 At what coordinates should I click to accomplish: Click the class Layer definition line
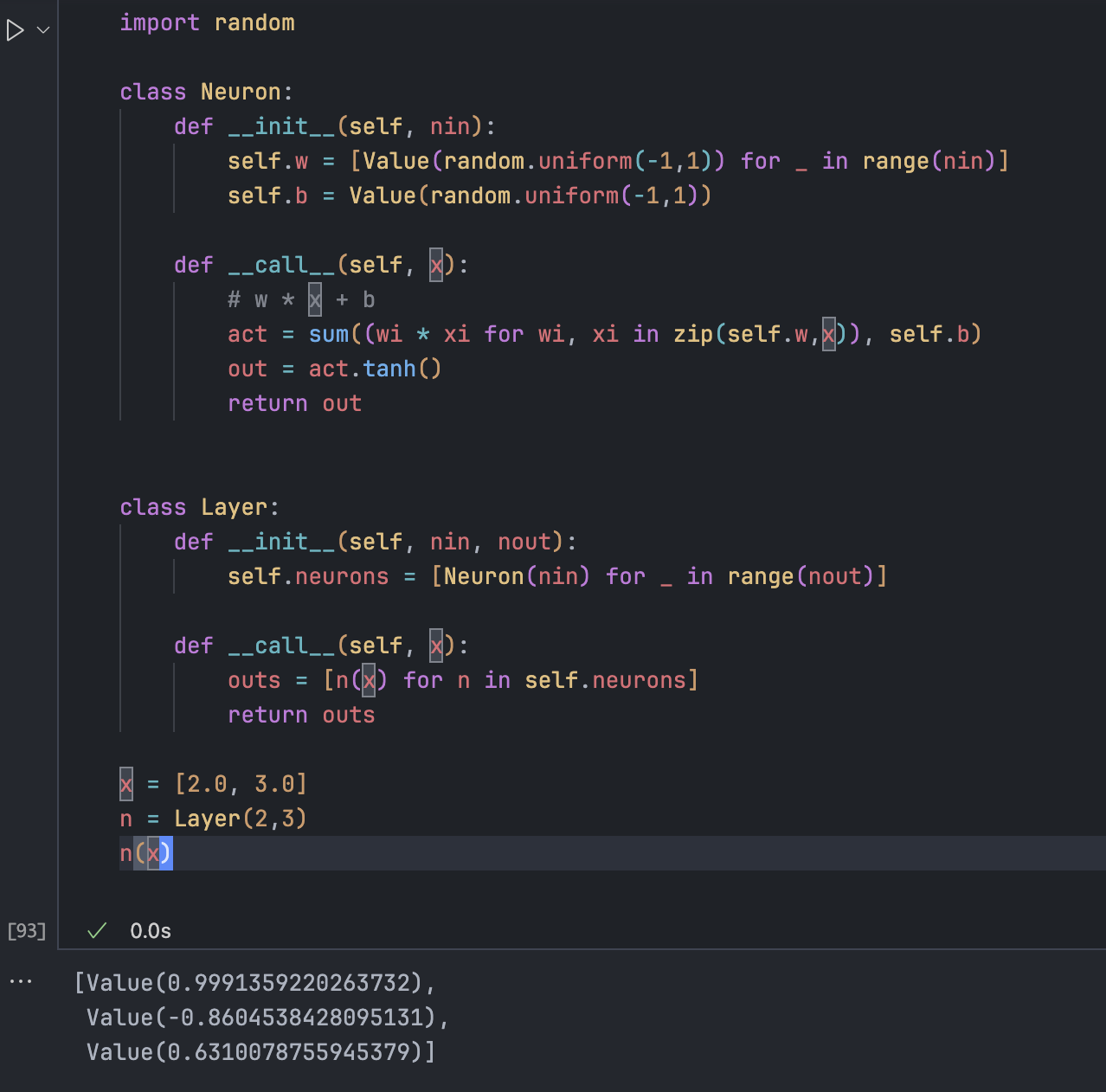point(198,507)
